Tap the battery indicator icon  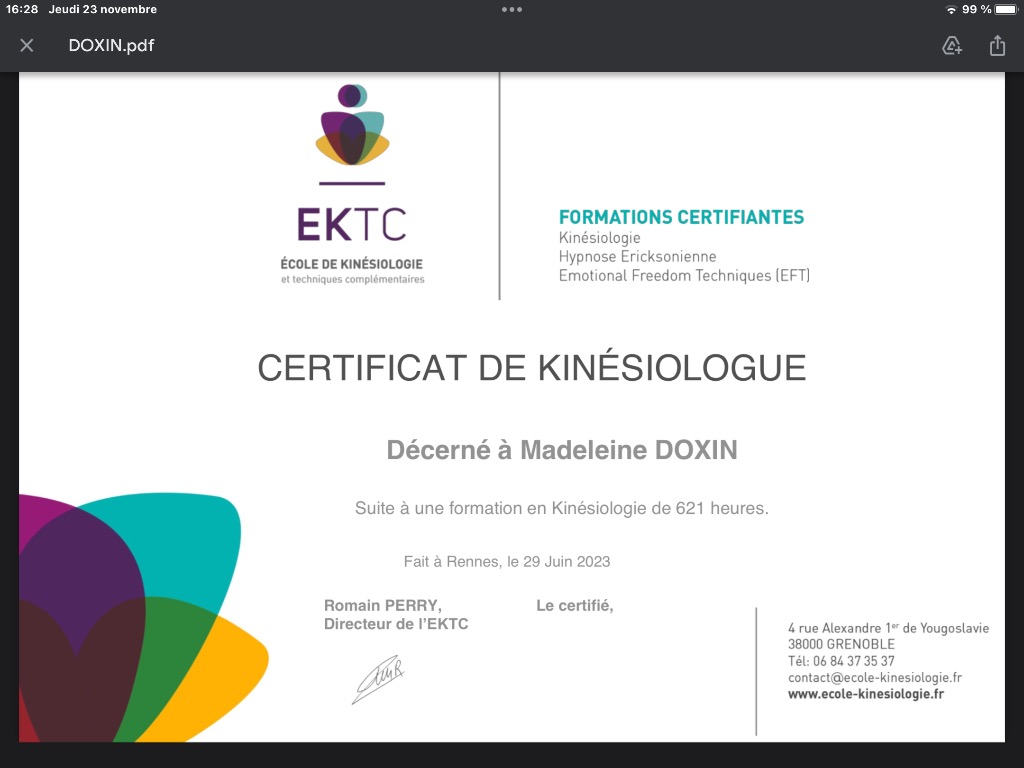click(1005, 9)
